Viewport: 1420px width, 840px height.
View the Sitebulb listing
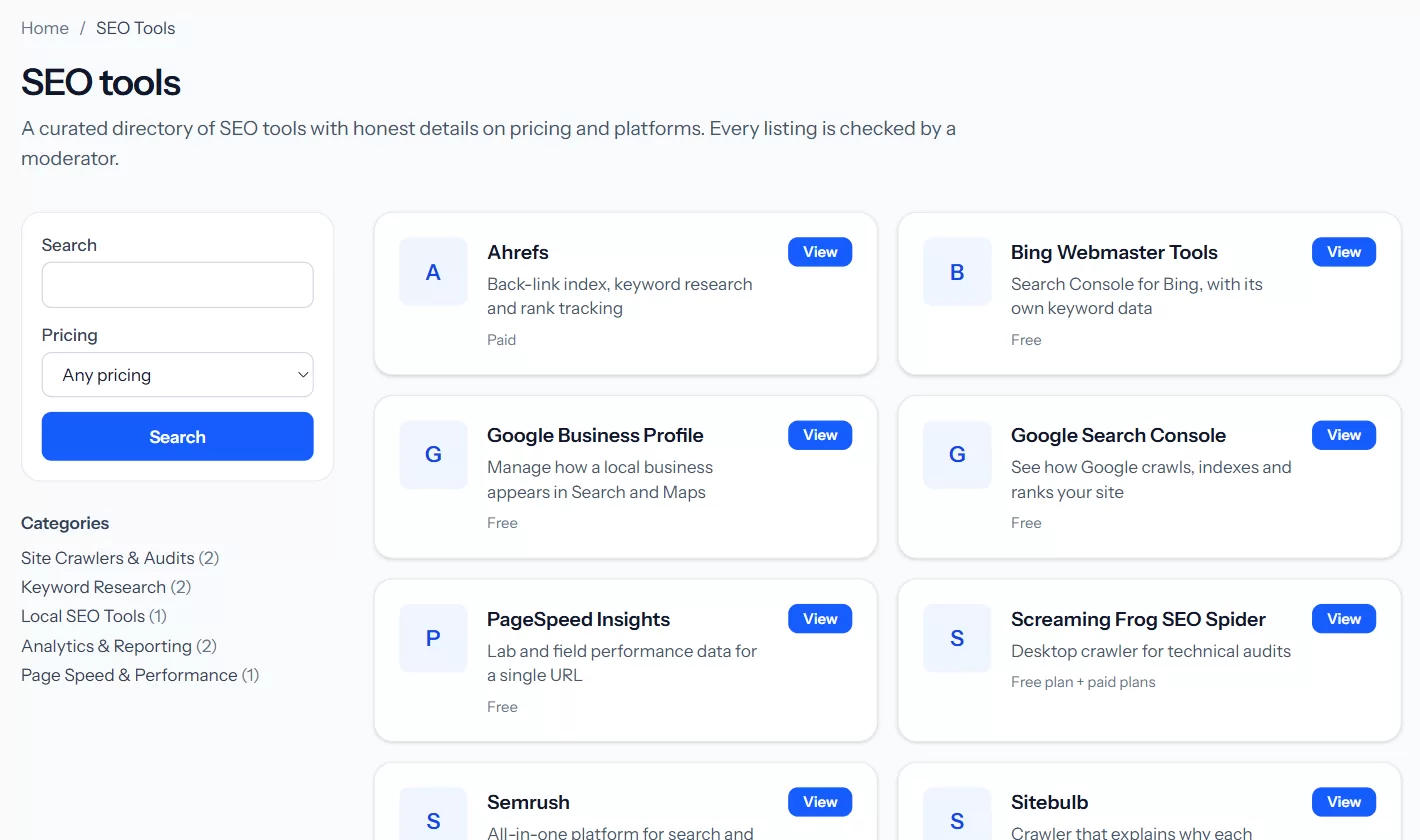(x=1344, y=802)
